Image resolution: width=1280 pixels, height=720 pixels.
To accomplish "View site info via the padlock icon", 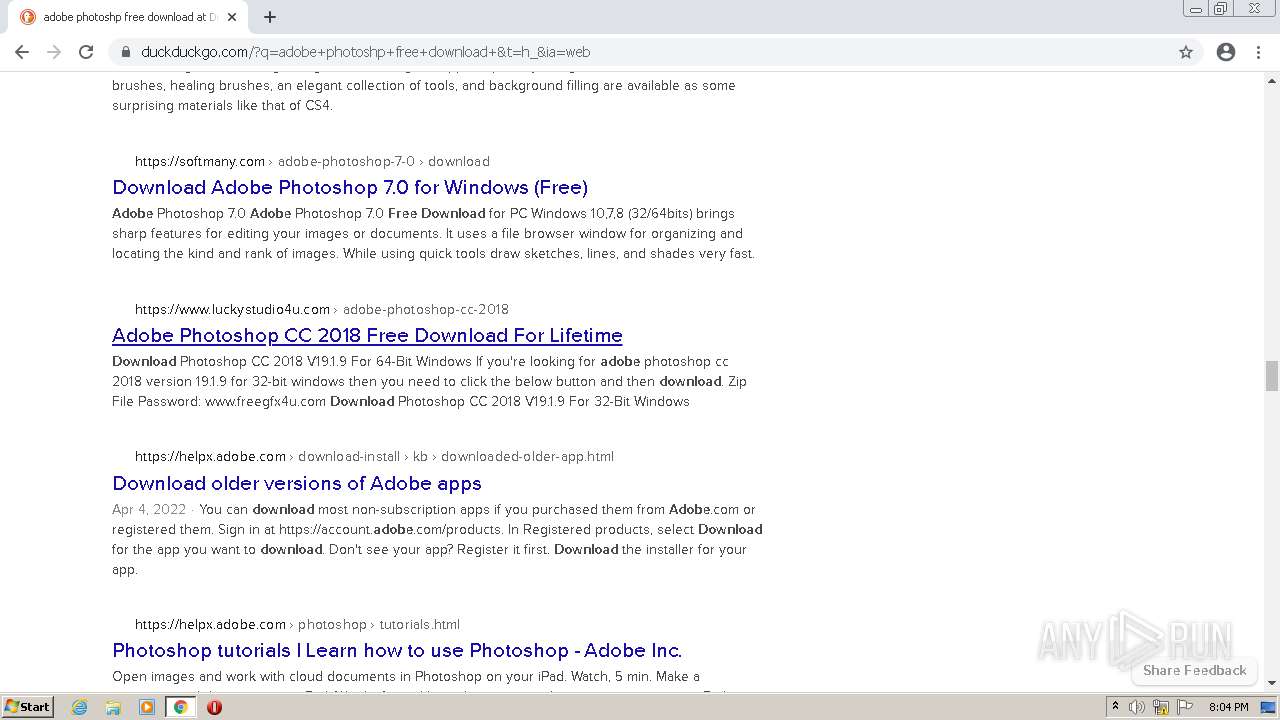I will click(x=125, y=52).
